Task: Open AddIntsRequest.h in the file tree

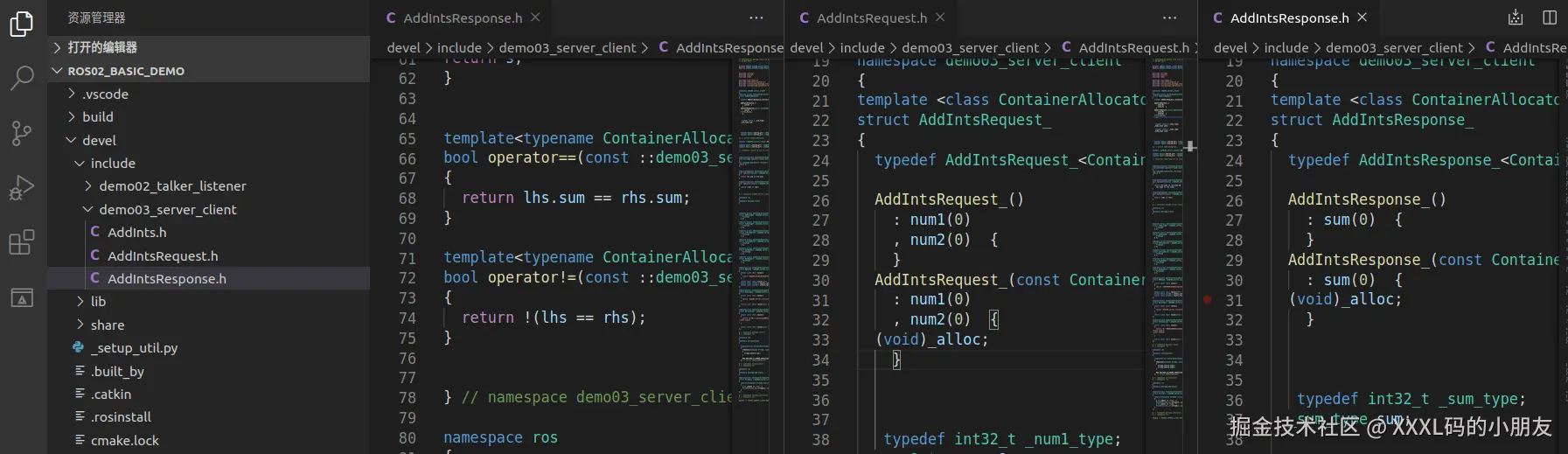Action: click(209, 255)
